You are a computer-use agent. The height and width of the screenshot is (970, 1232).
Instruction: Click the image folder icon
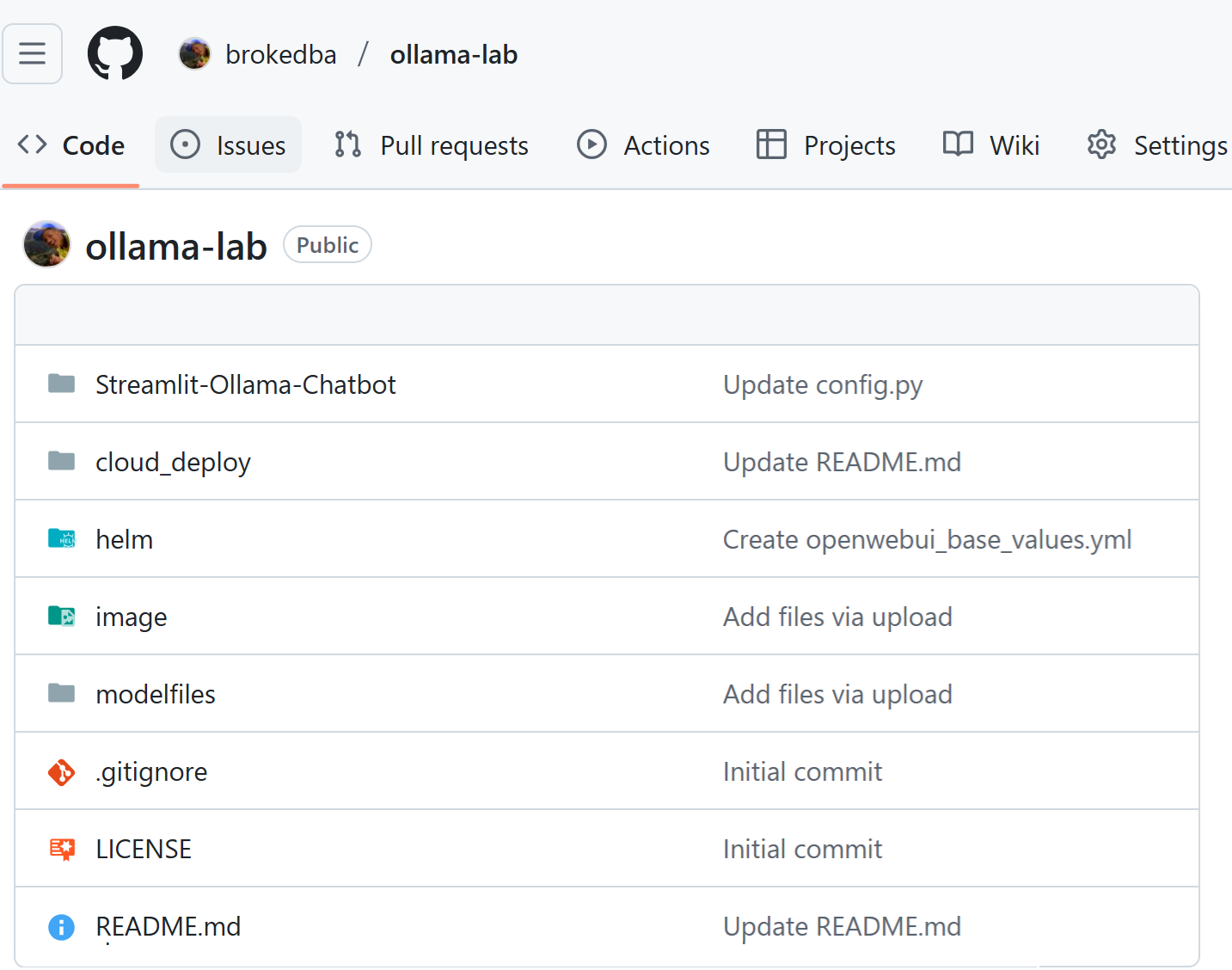pos(61,617)
